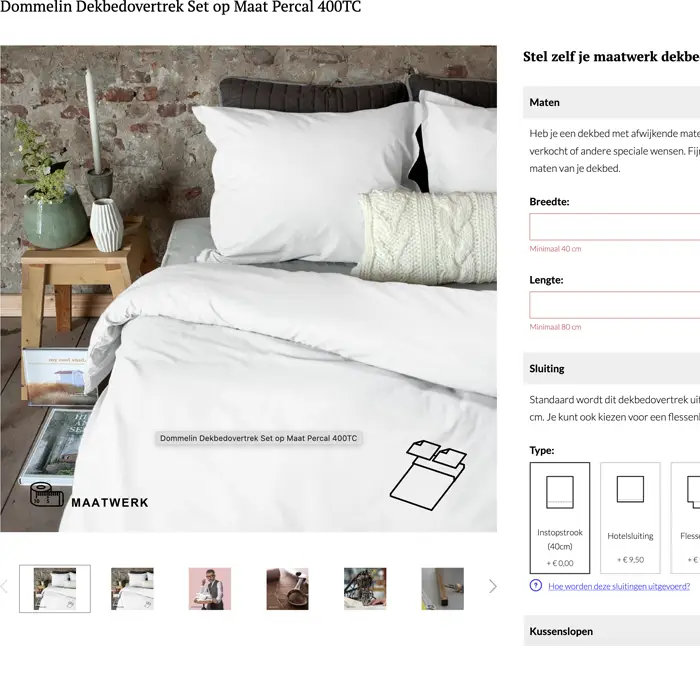
Task: Open thumbnail of man in vest
Action: click(210, 588)
